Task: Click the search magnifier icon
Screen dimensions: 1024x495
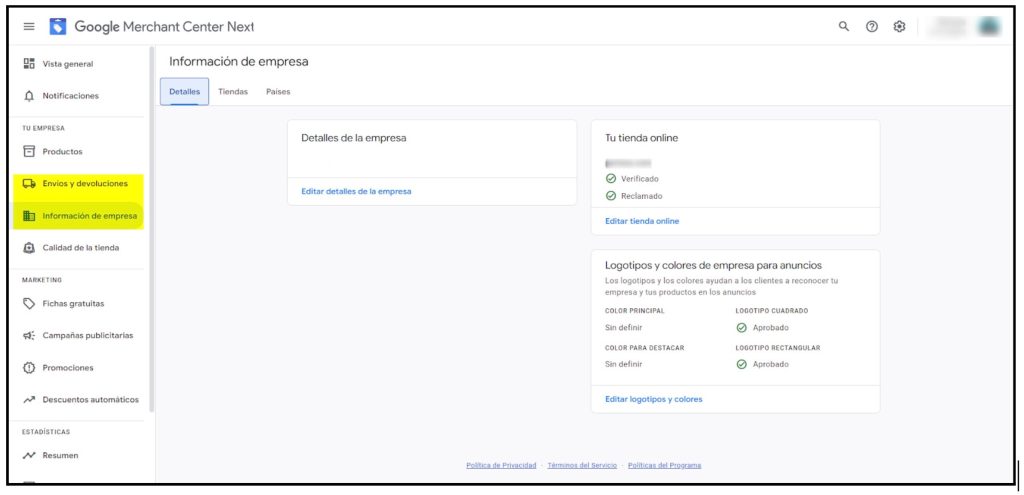Action: (844, 27)
